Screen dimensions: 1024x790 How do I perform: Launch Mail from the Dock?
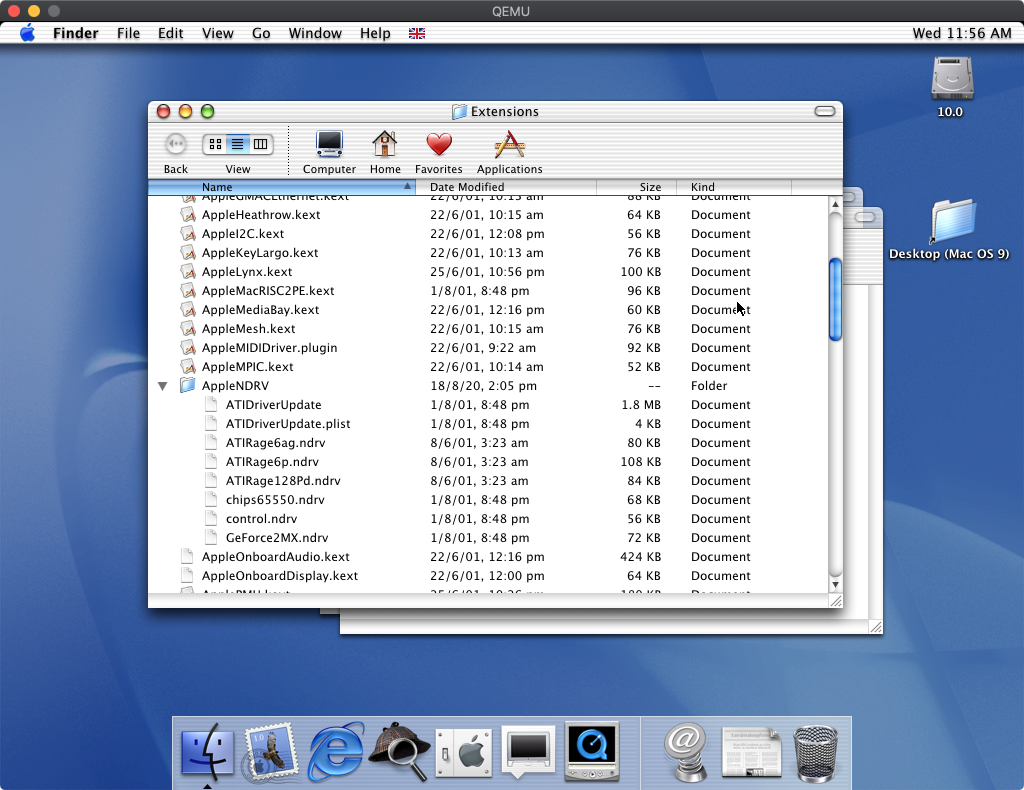tap(269, 751)
